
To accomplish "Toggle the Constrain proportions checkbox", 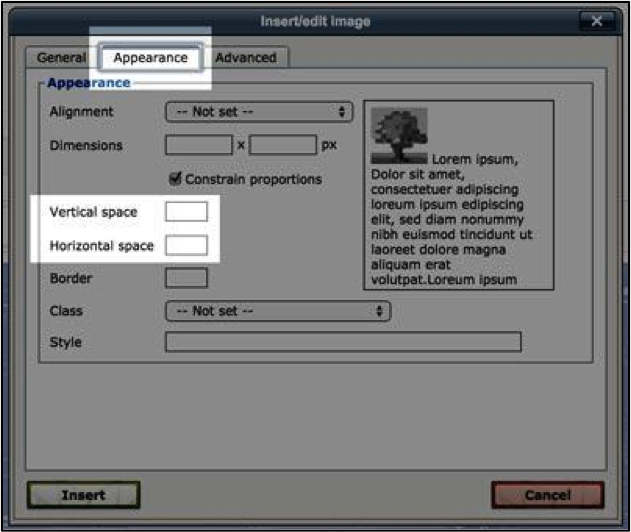I will (176, 179).
